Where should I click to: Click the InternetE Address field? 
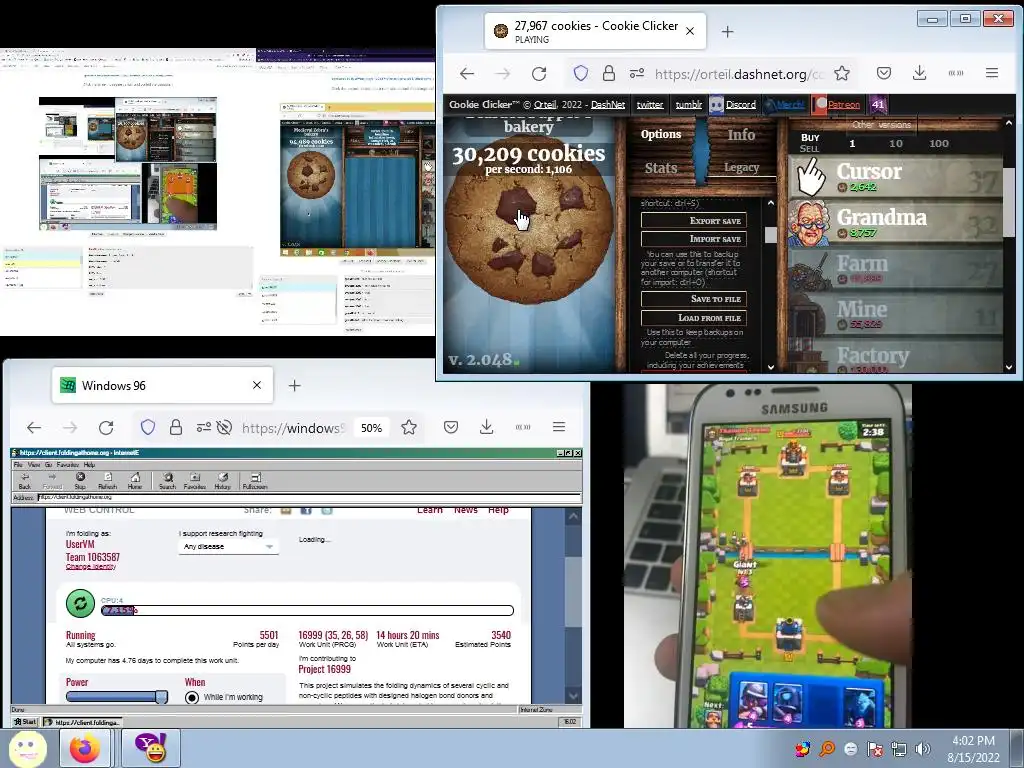pos(309,498)
